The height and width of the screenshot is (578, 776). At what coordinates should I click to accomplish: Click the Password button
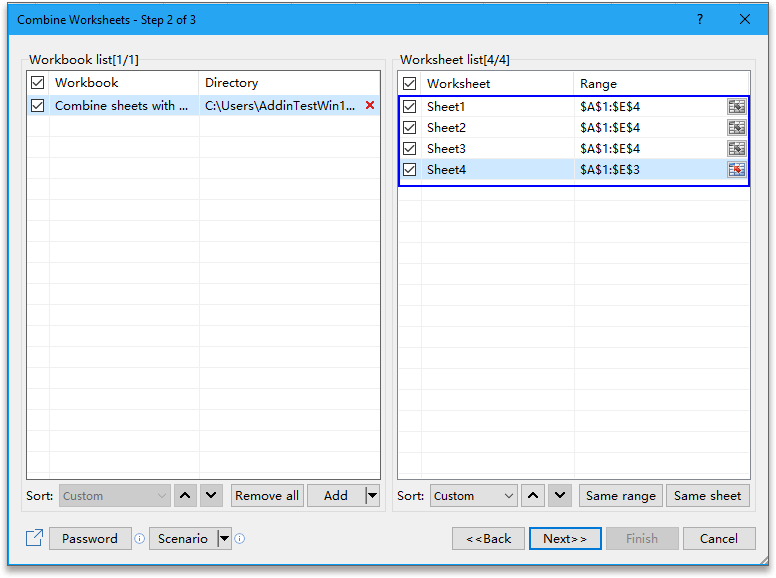(90, 538)
